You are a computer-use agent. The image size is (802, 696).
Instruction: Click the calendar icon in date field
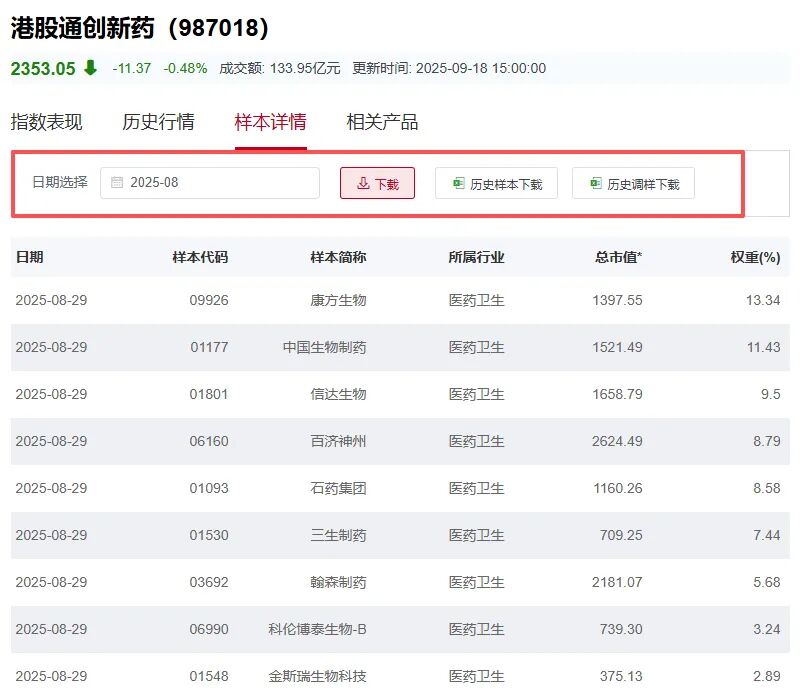[117, 183]
